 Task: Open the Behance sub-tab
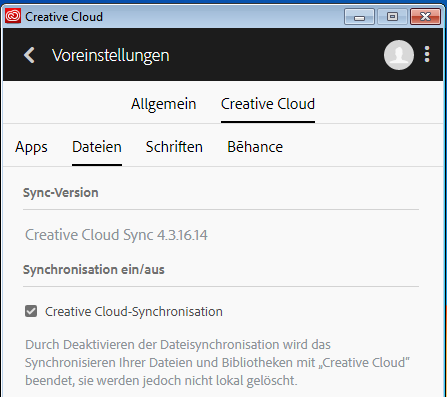coord(255,147)
